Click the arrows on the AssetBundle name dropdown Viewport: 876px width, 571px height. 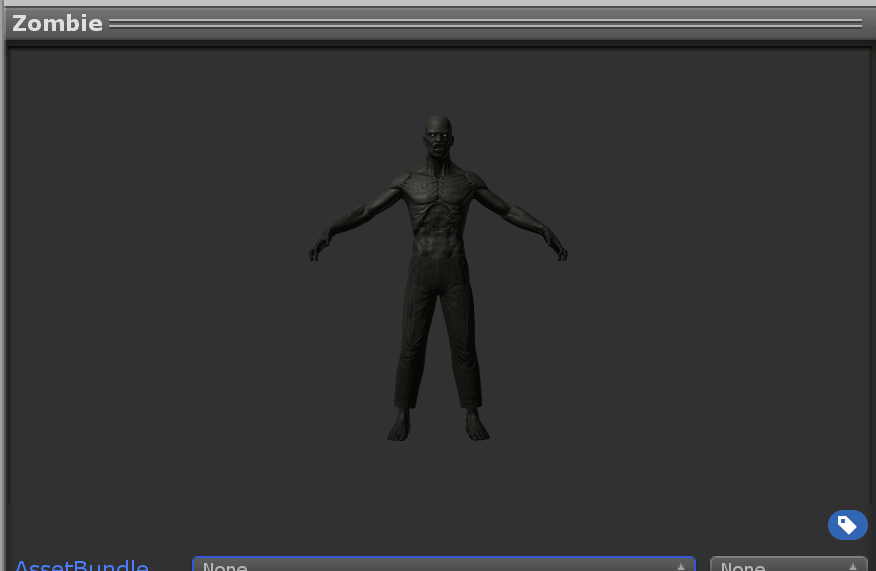pos(681,566)
